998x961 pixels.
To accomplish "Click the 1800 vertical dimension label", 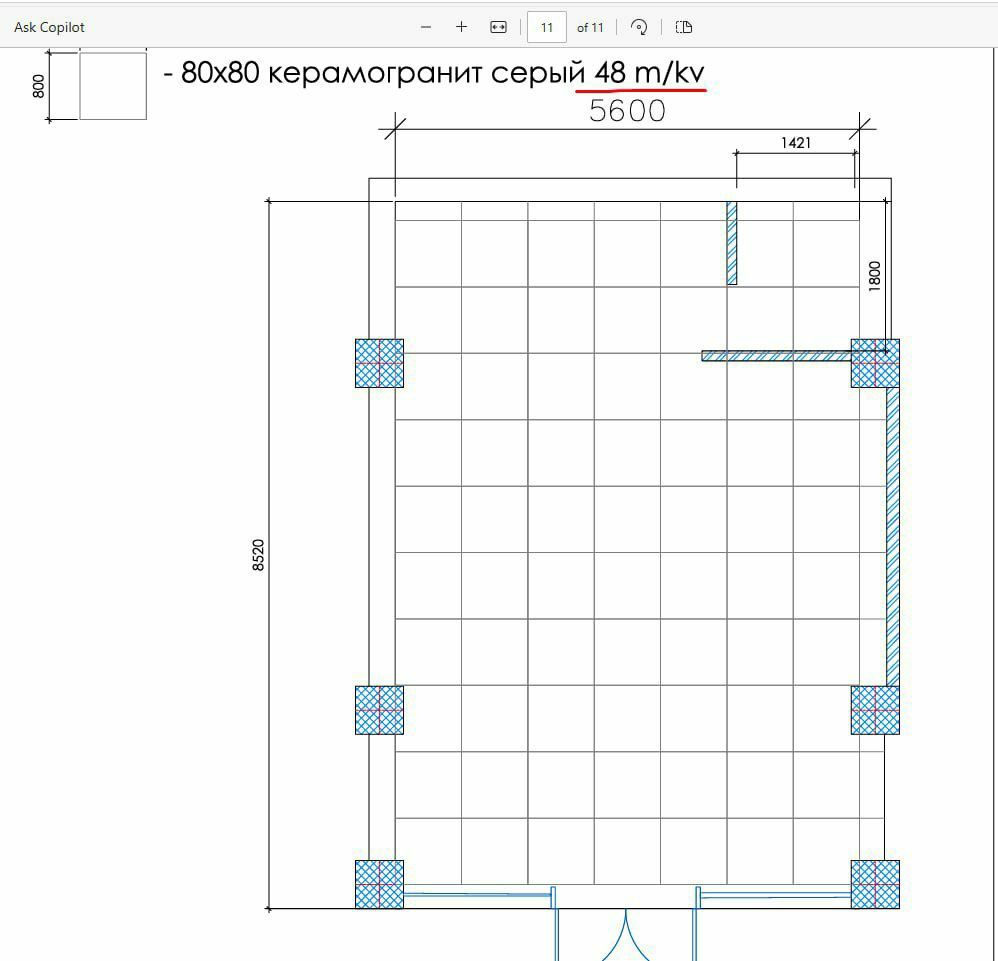I will pyautogui.click(x=875, y=276).
